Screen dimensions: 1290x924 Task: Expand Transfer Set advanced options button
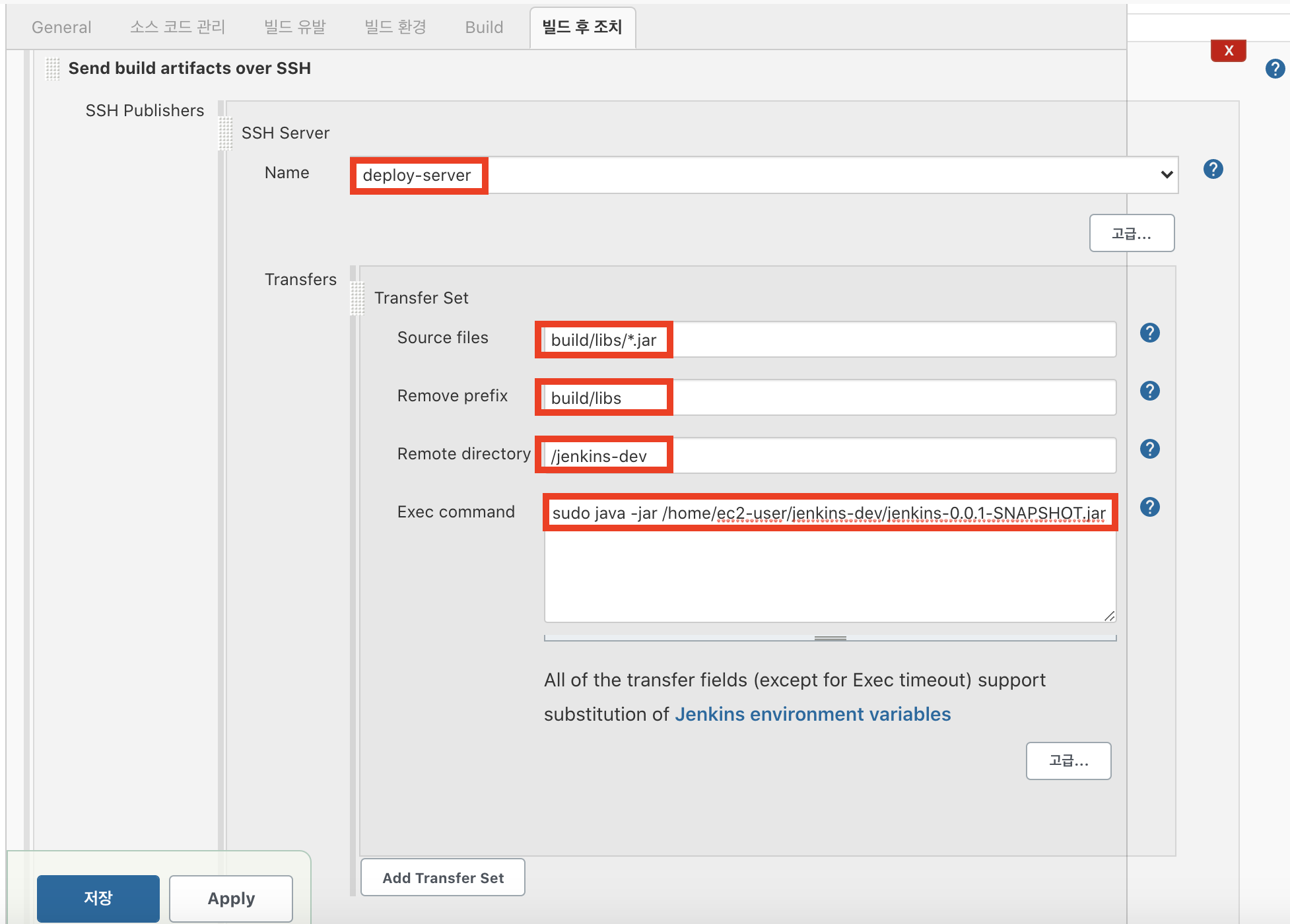(x=1068, y=761)
